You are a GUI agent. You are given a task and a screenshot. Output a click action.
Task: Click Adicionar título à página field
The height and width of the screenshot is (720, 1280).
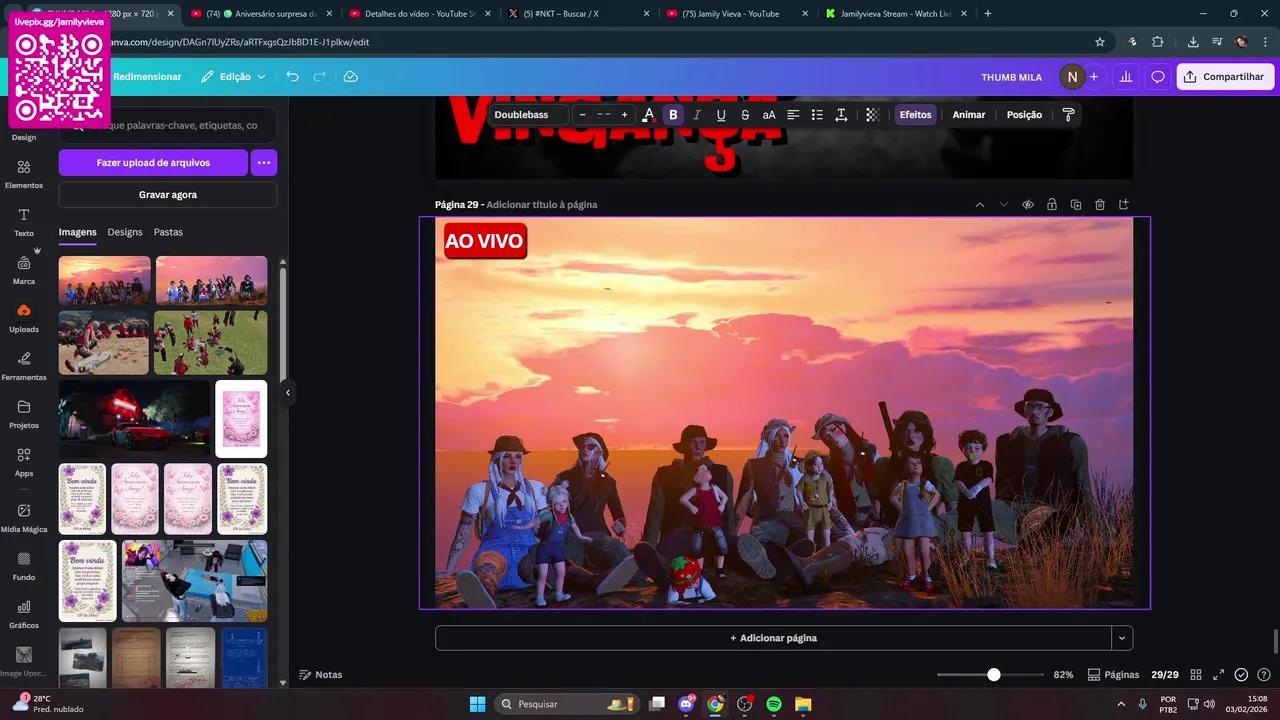point(542,205)
